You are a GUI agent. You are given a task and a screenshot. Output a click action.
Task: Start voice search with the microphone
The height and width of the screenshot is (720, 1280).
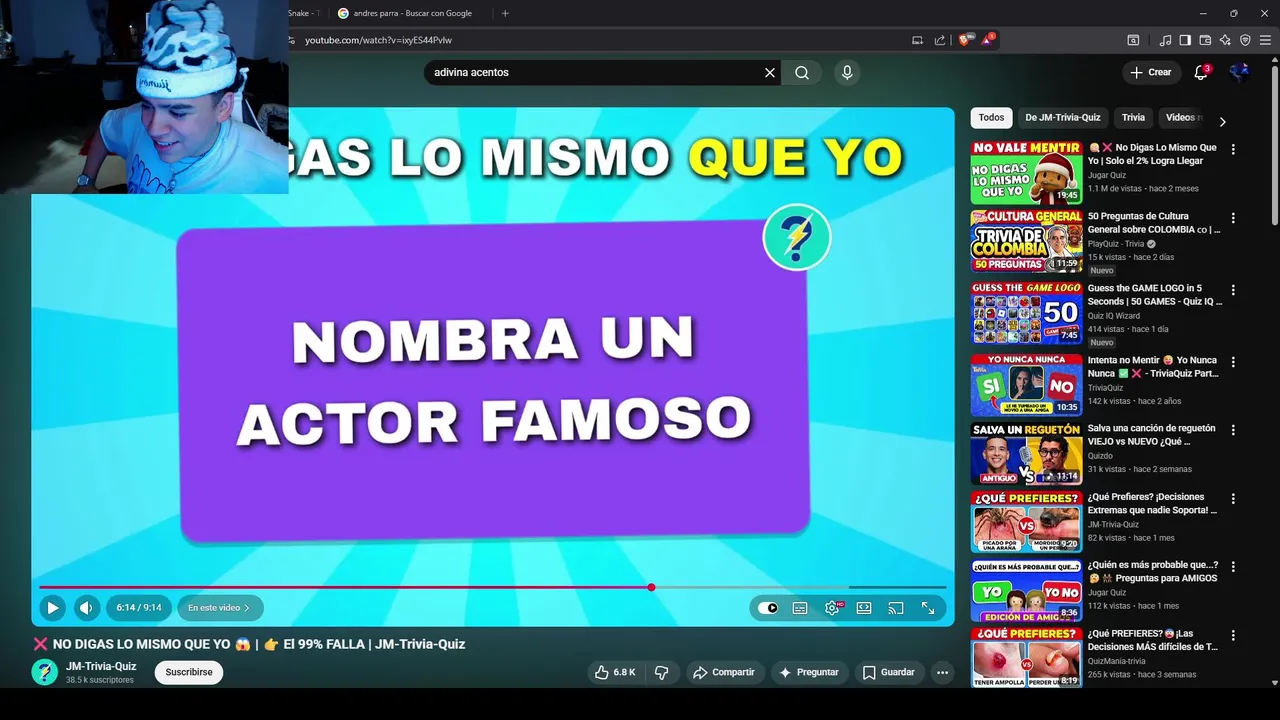click(x=847, y=72)
